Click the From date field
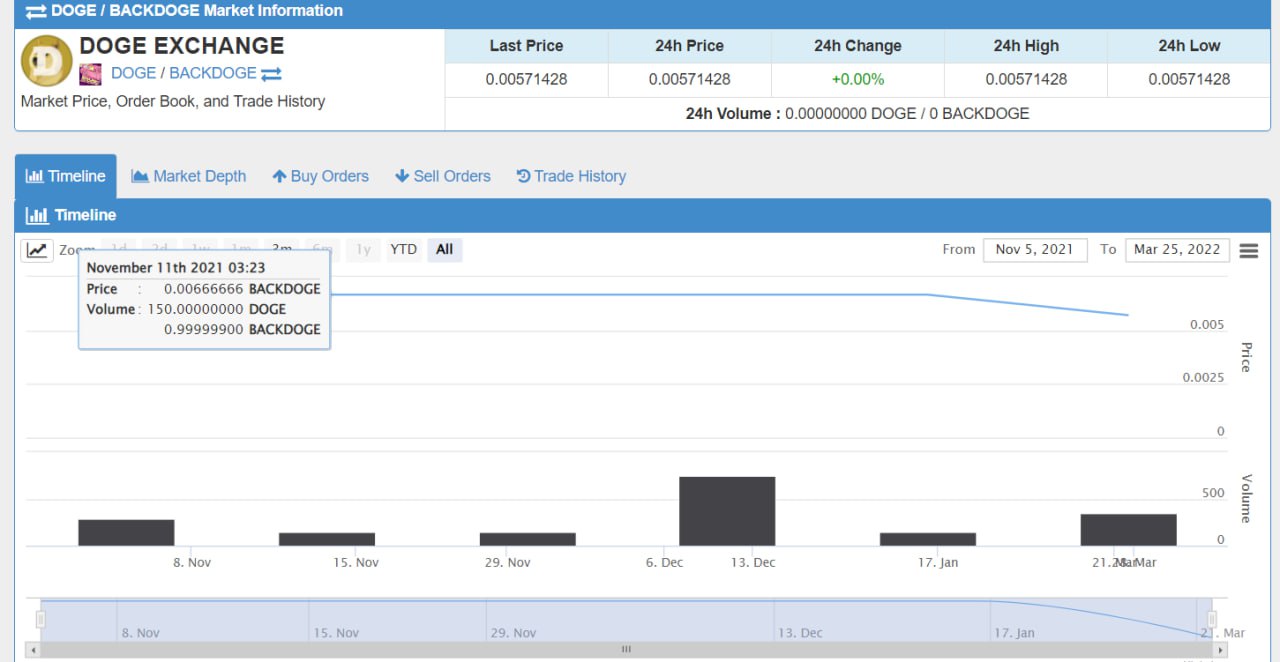Viewport: 1280px width, 662px height. pos(1035,250)
